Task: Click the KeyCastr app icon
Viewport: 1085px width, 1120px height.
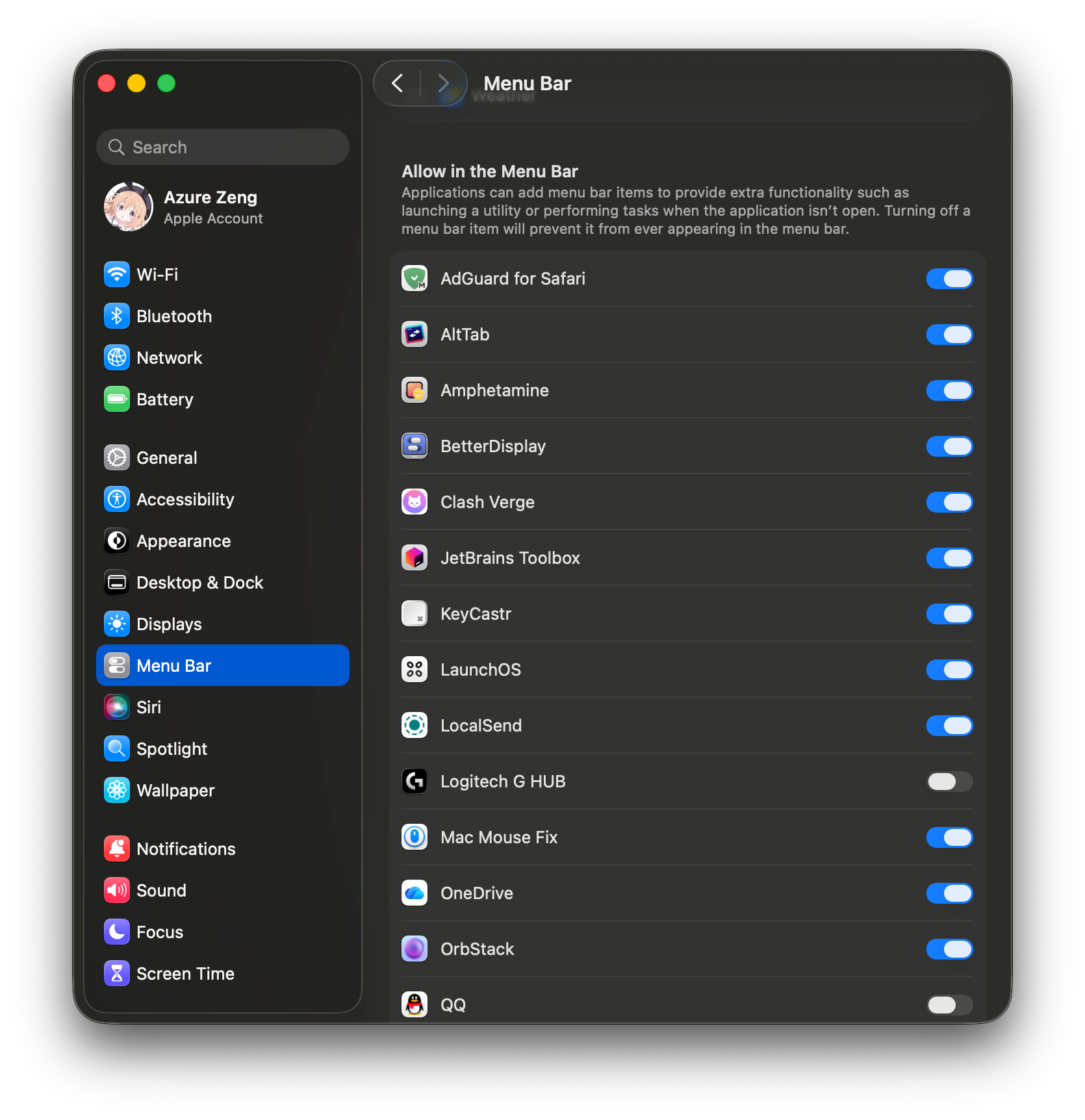Action: coord(415,614)
